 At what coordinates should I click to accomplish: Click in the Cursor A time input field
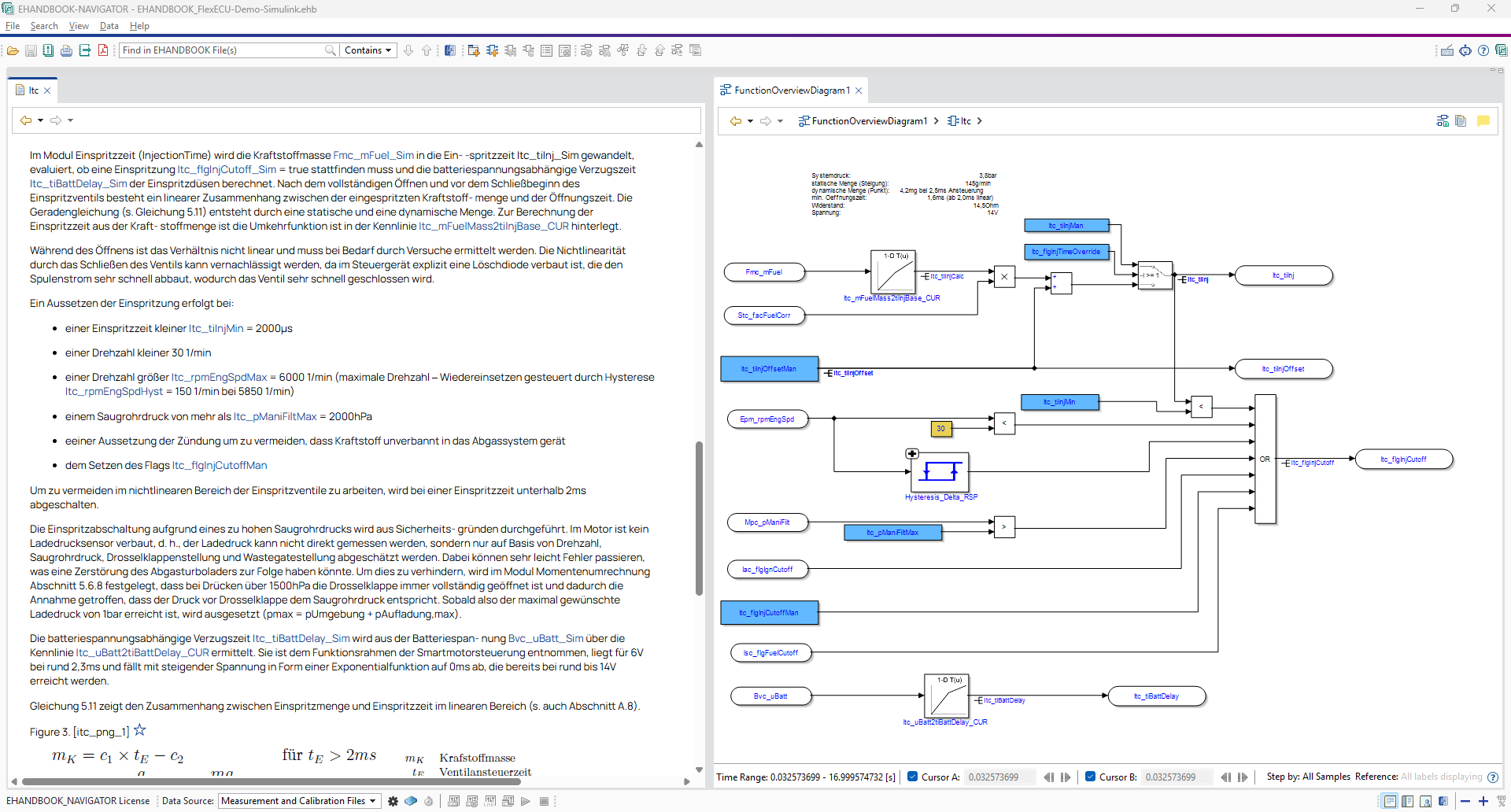(x=998, y=777)
